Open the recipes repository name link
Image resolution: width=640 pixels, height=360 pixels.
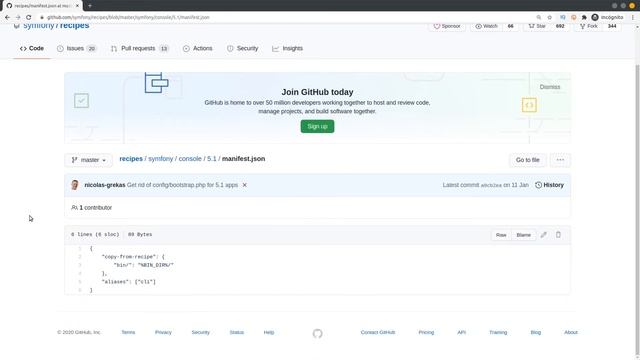(74, 25)
